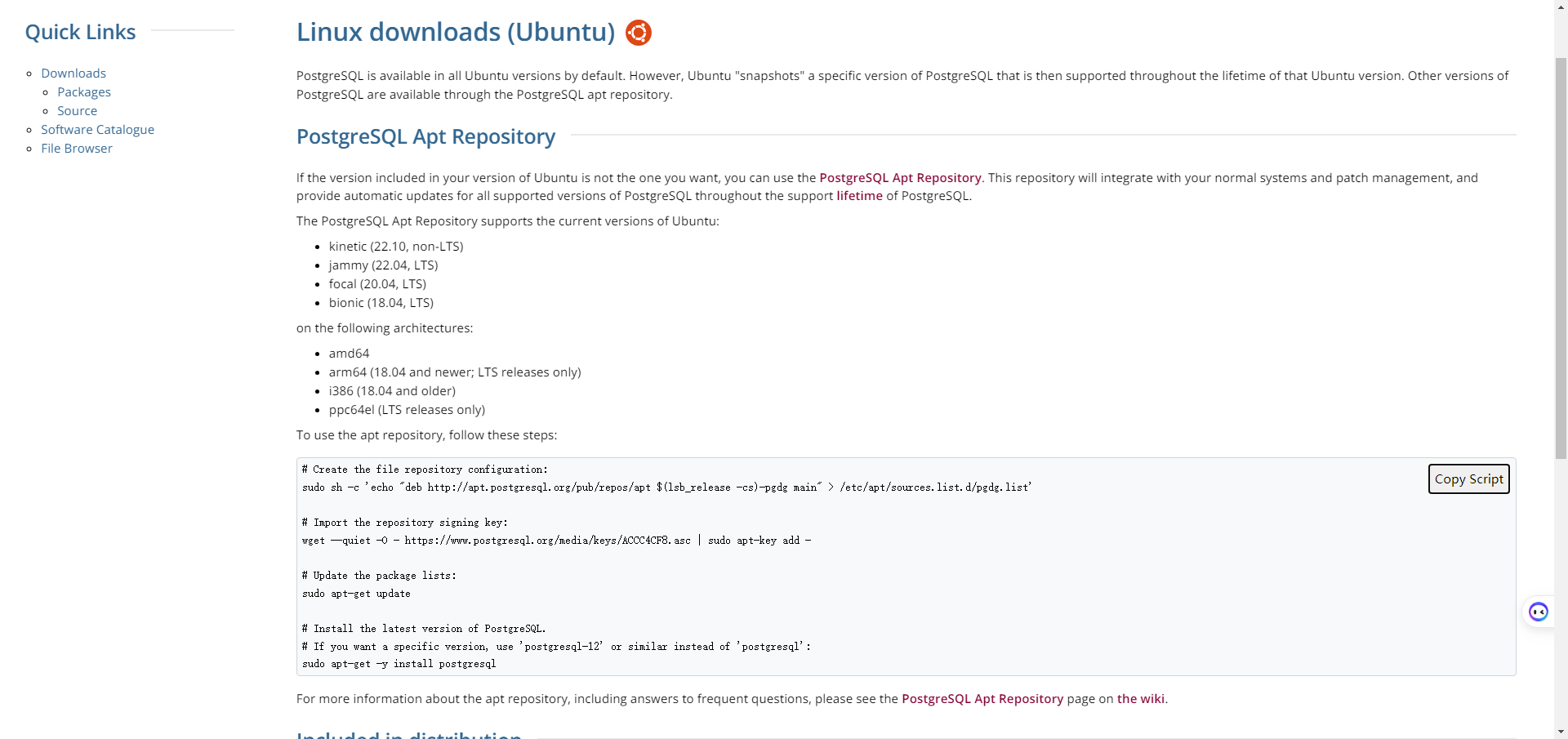
Task: Click the 'PostgreSQL Apt Repository' section heading
Action: click(x=425, y=136)
